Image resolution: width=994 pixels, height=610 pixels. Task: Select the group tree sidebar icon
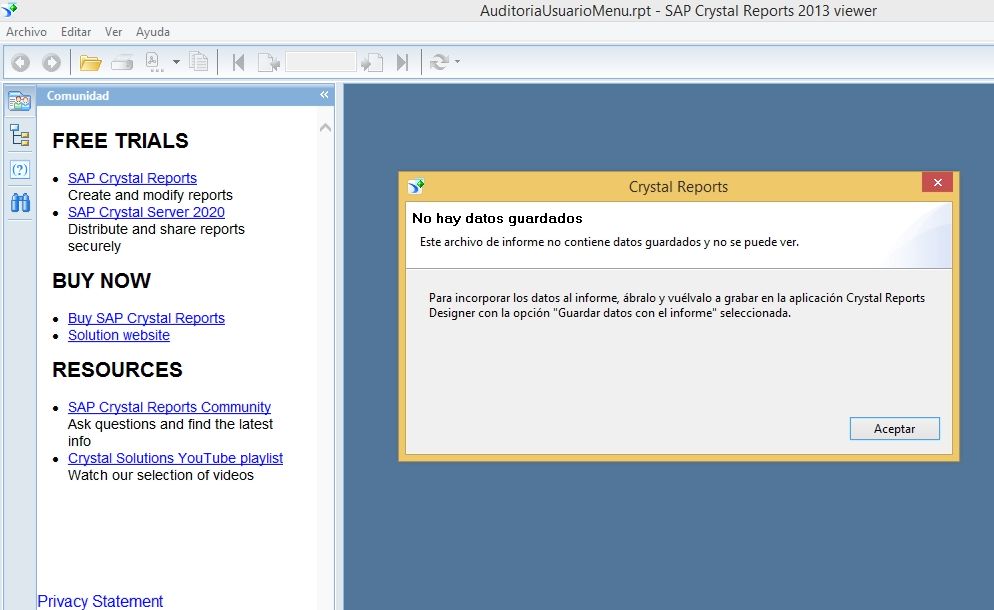point(20,135)
